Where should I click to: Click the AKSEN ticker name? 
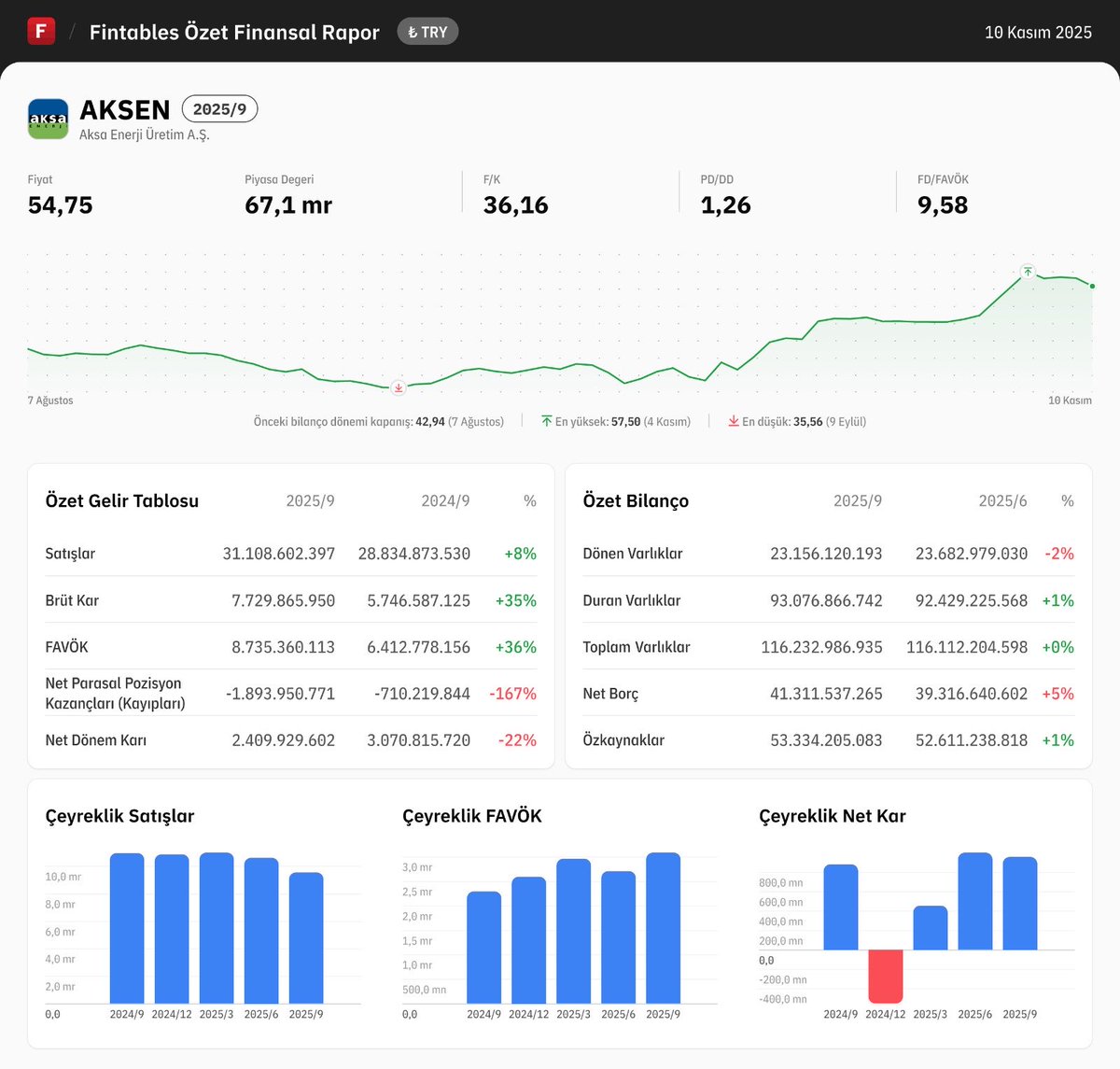pyautogui.click(x=125, y=109)
